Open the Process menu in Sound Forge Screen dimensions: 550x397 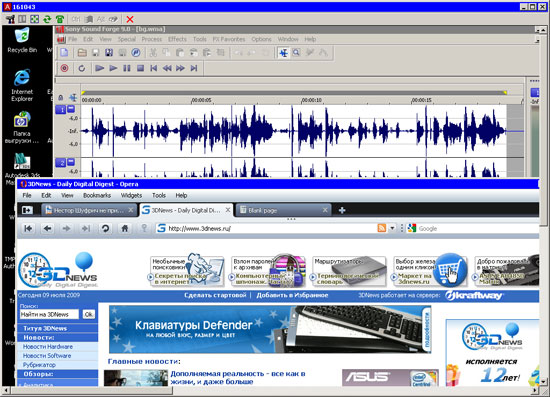tap(152, 39)
